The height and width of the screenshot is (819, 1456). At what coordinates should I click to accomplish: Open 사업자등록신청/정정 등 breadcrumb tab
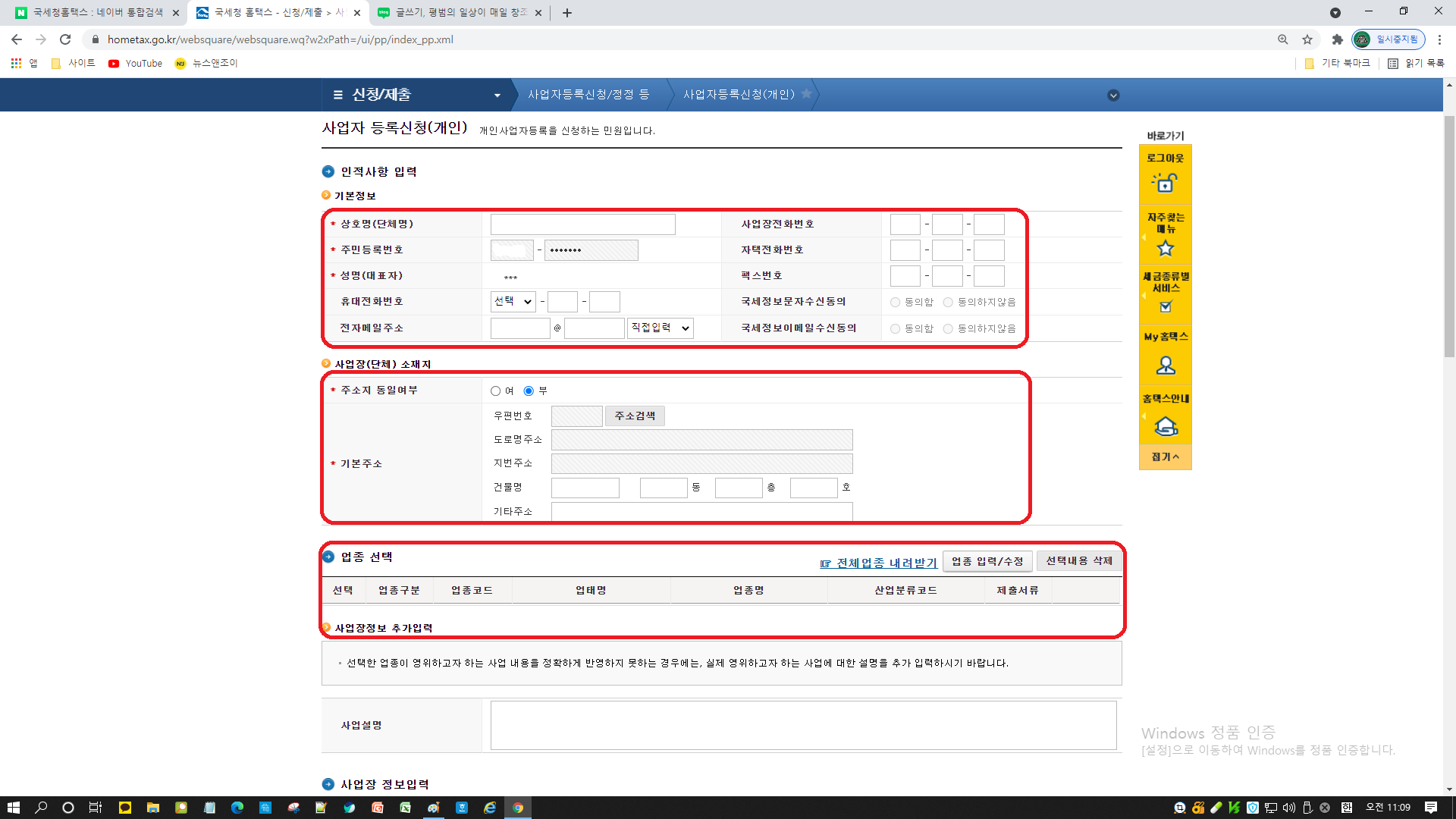click(588, 95)
